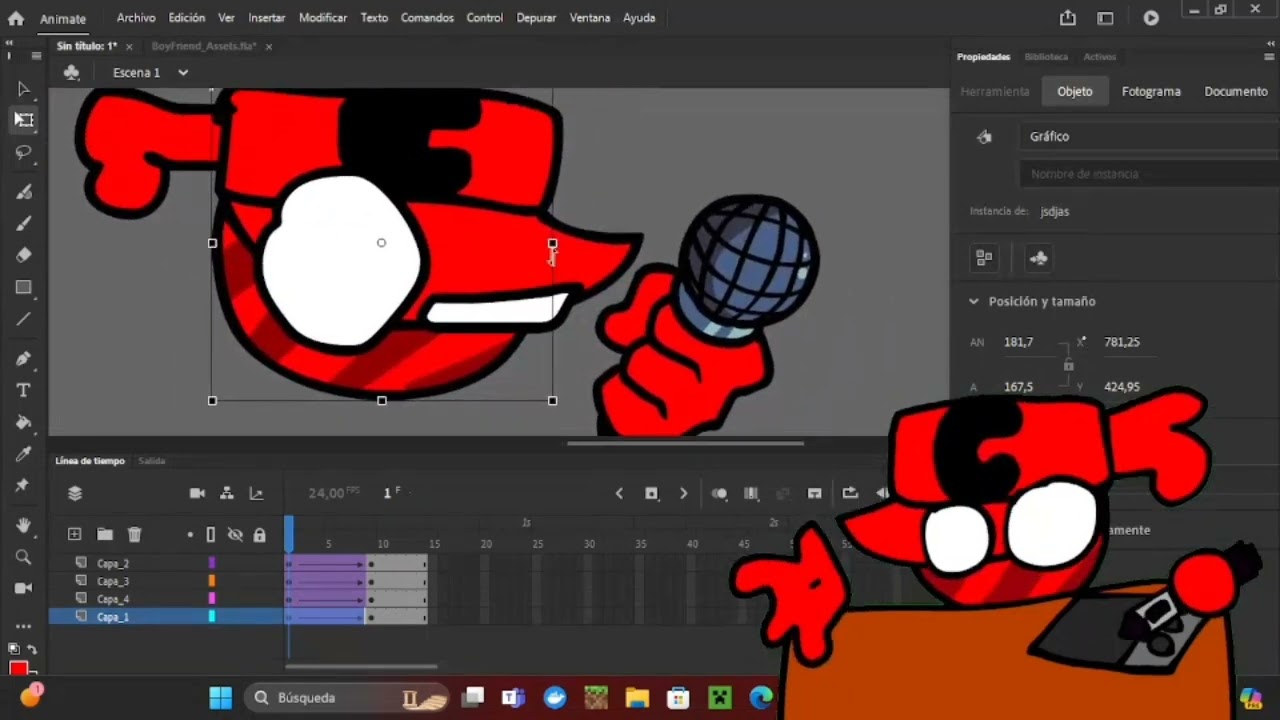Select the Selection arrow tool

[x=24, y=89]
